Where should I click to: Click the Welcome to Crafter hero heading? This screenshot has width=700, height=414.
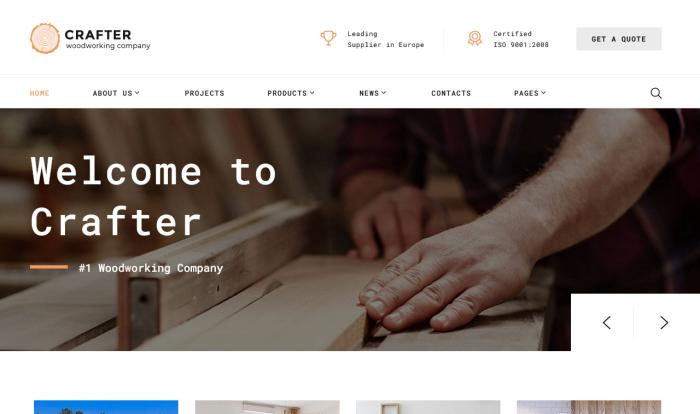(x=154, y=196)
